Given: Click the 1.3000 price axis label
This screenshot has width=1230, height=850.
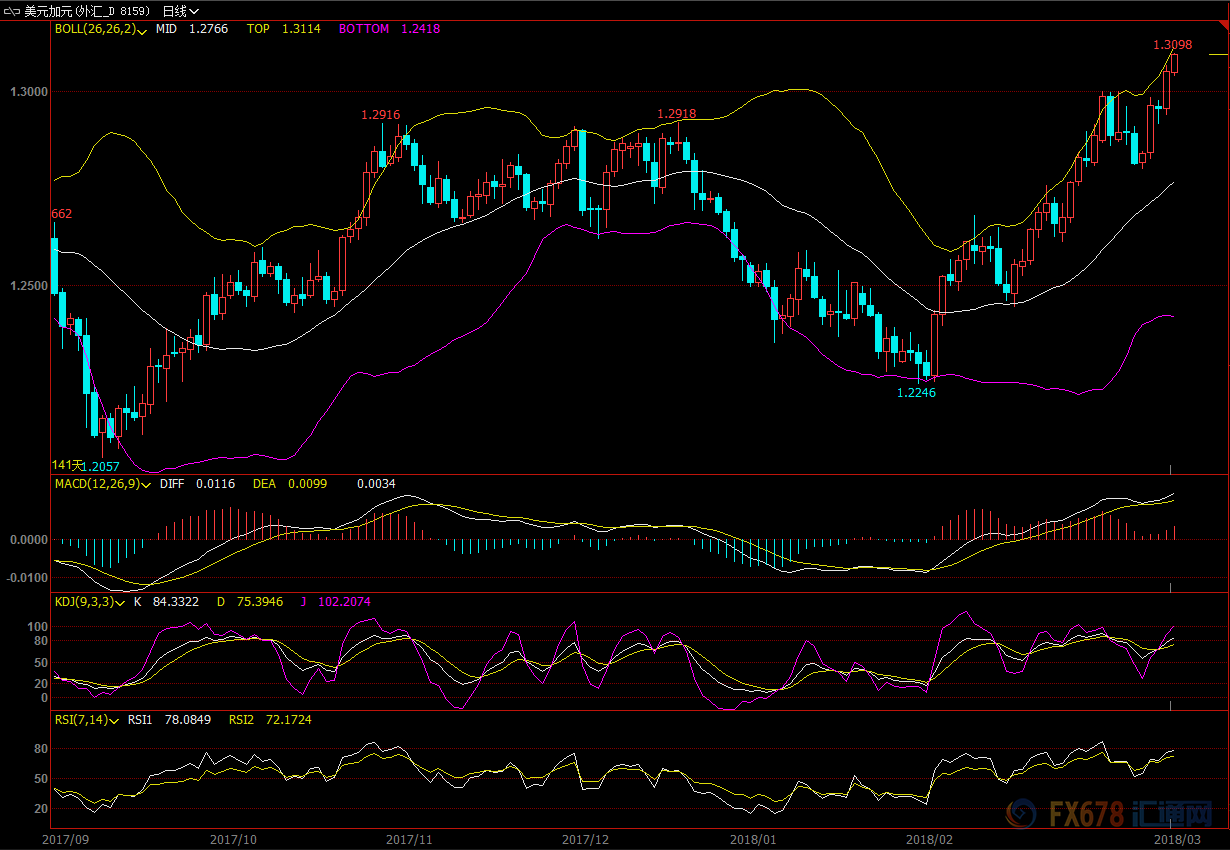Looking at the screenshot, I should 29,92.
